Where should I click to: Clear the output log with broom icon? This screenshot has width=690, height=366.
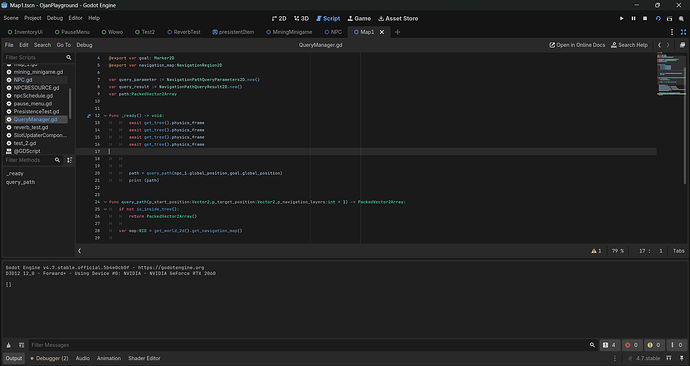coord(8,345)
